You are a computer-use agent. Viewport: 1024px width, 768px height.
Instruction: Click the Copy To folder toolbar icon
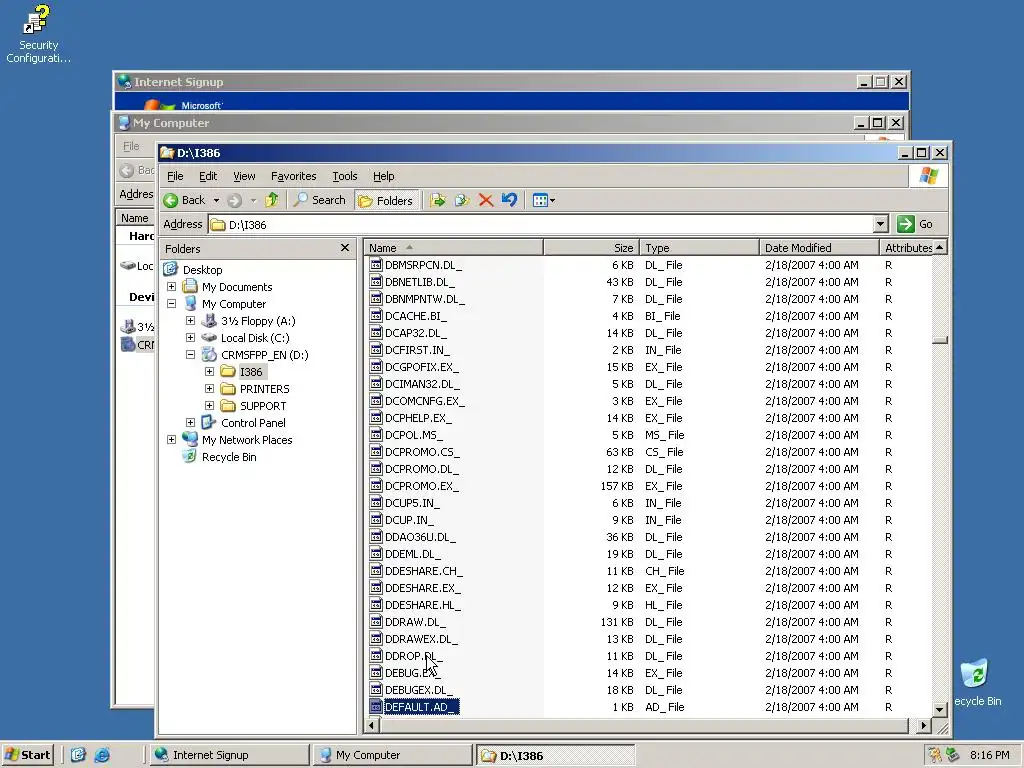pyautogui.click(x=462, y=200)
